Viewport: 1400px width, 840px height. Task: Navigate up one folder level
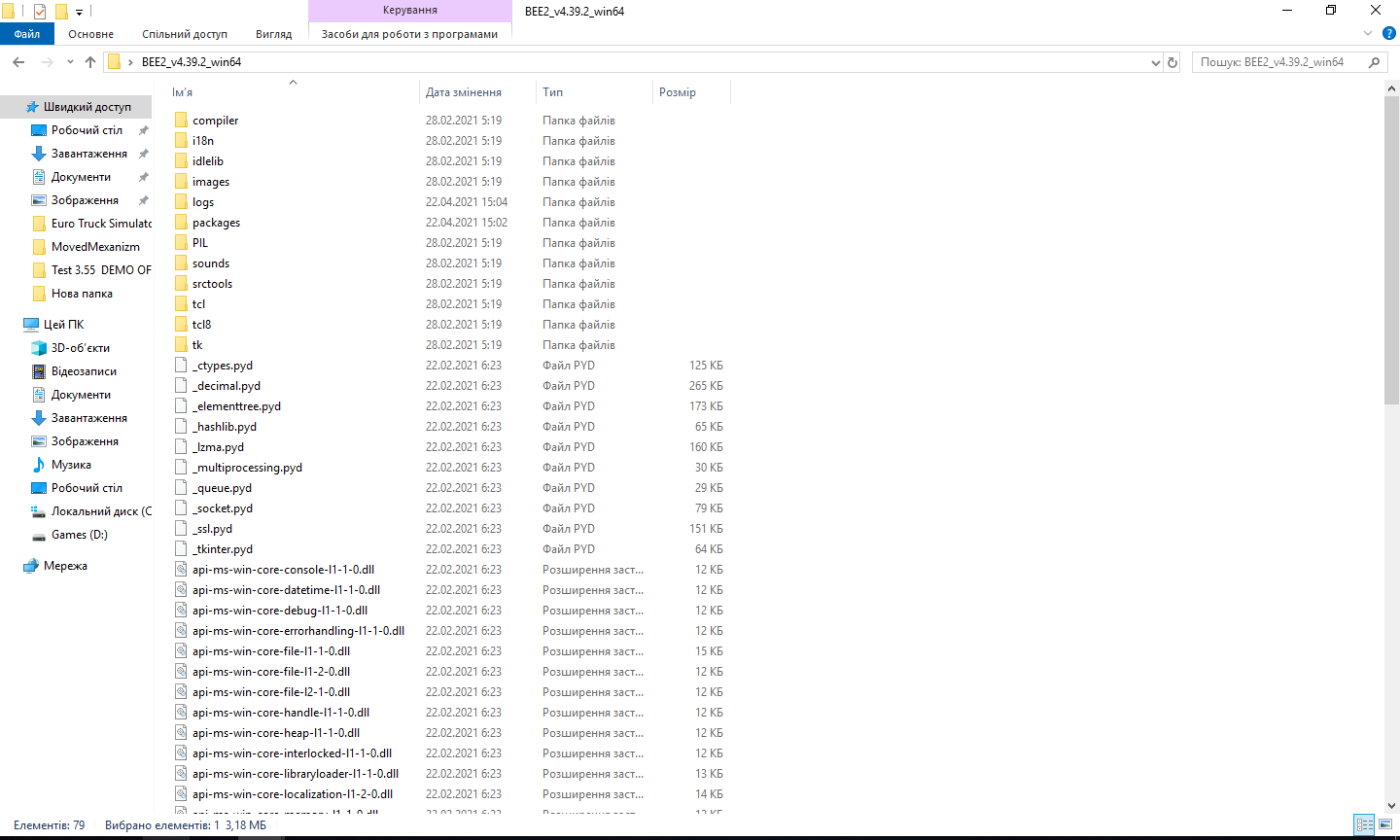89,61
